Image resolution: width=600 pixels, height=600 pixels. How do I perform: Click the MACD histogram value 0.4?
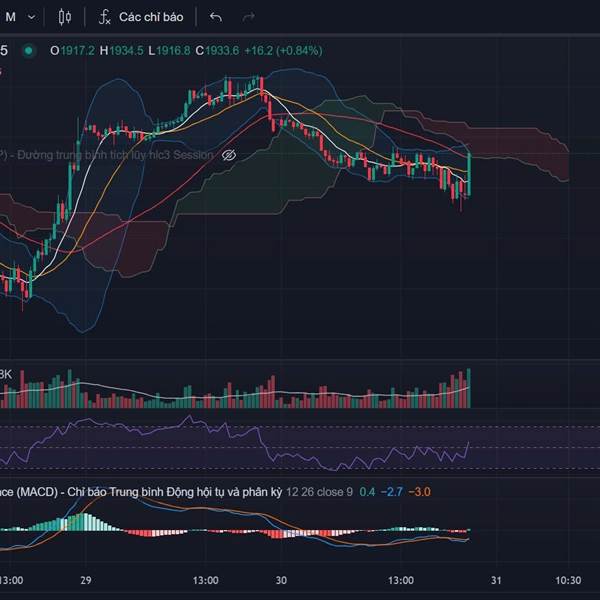click(367, 492)
